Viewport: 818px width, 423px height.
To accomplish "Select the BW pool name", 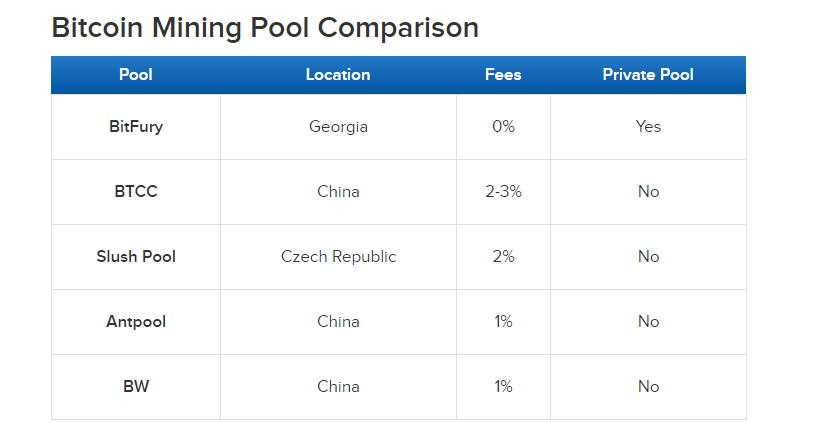I will tap(135, 387).
